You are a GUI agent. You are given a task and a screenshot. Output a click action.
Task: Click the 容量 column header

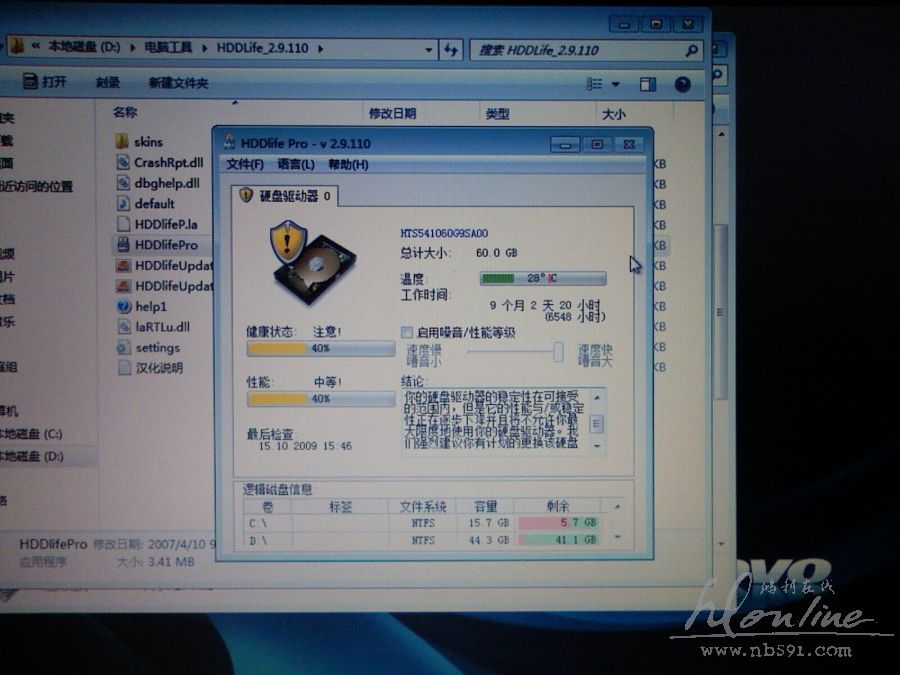pyautogui.click(x=486, y=506)
